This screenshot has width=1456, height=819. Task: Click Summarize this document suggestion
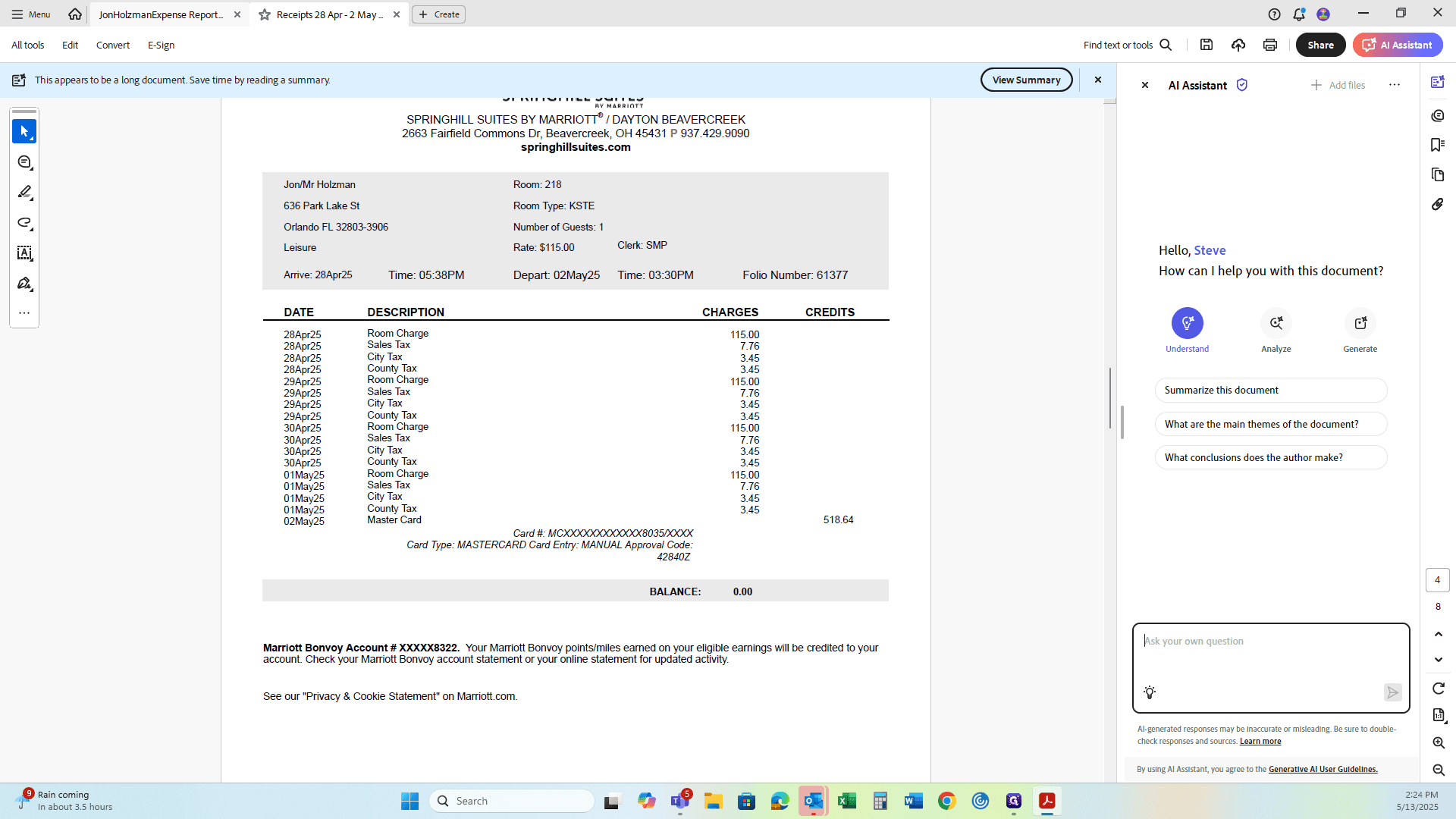point(1271,391)
